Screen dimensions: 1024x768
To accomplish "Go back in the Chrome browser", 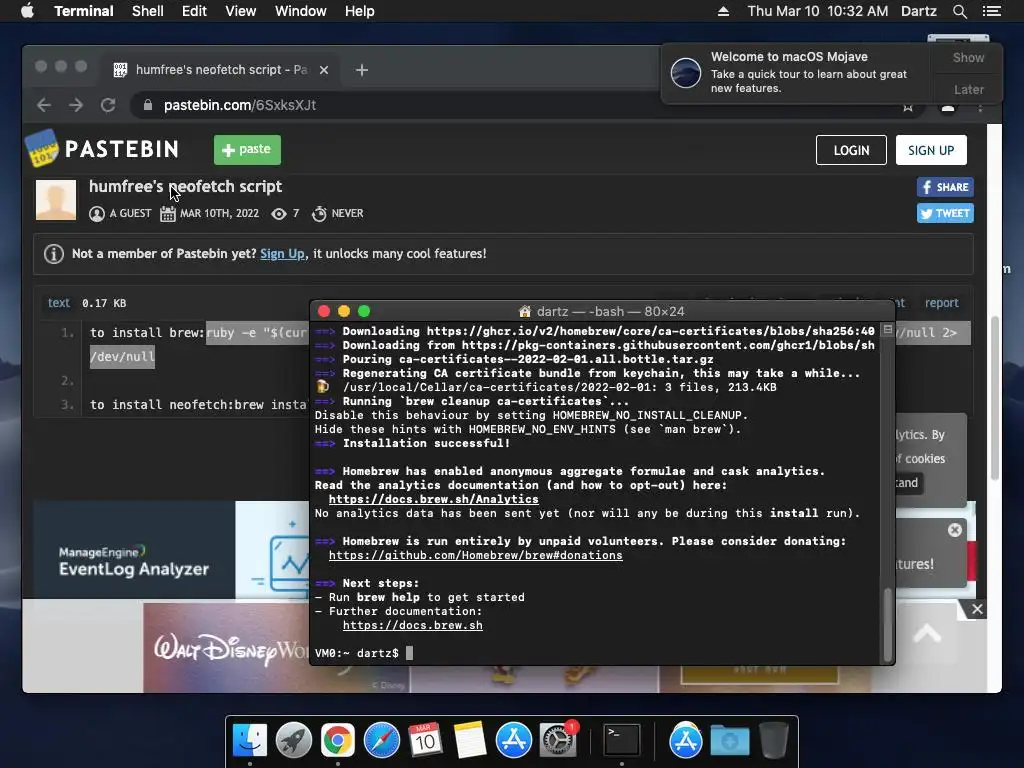I will (x=44, y=105).
